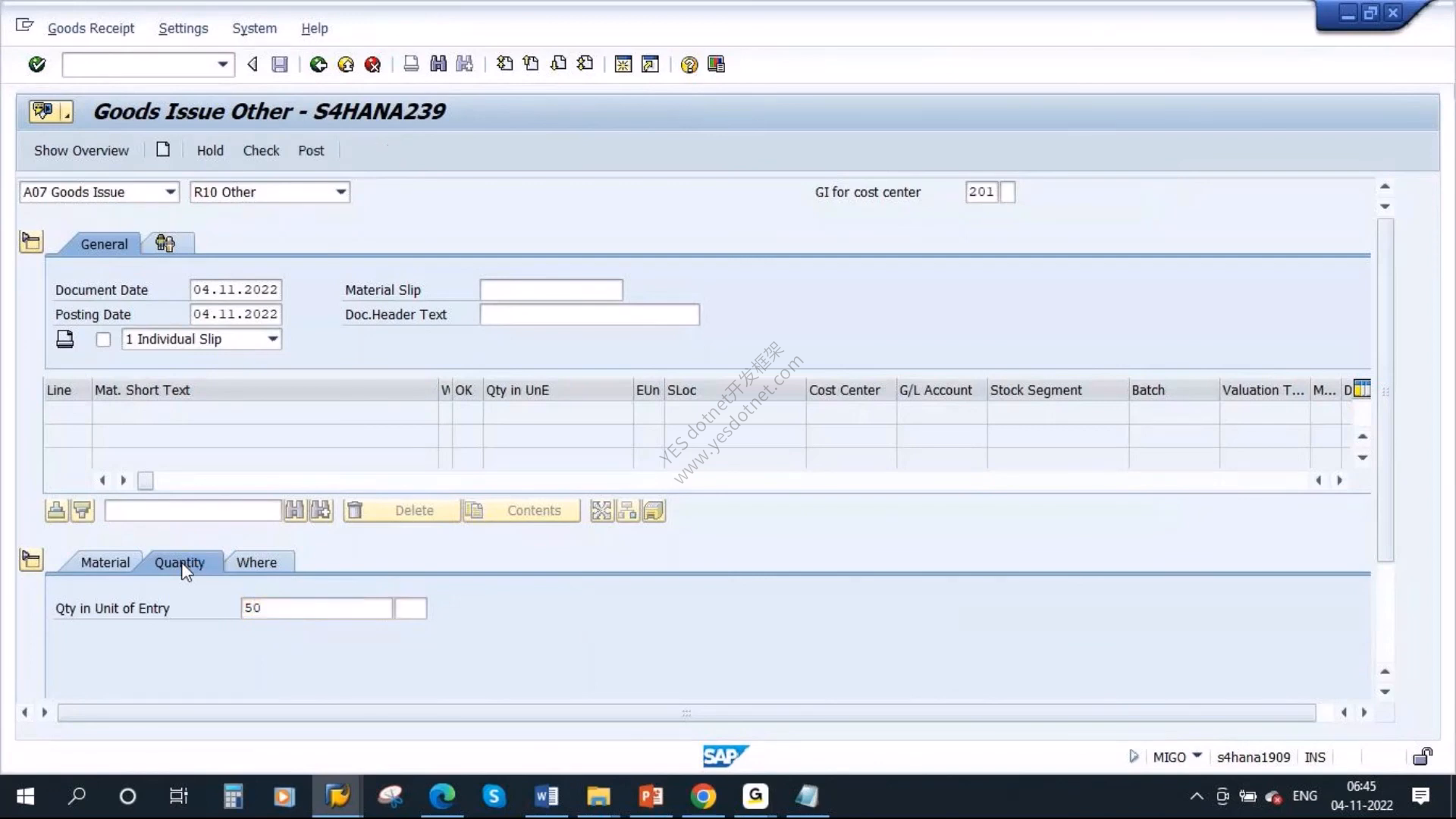
Task: Expand the command field dropdown arrow
Action: click(x=222, y=64)
